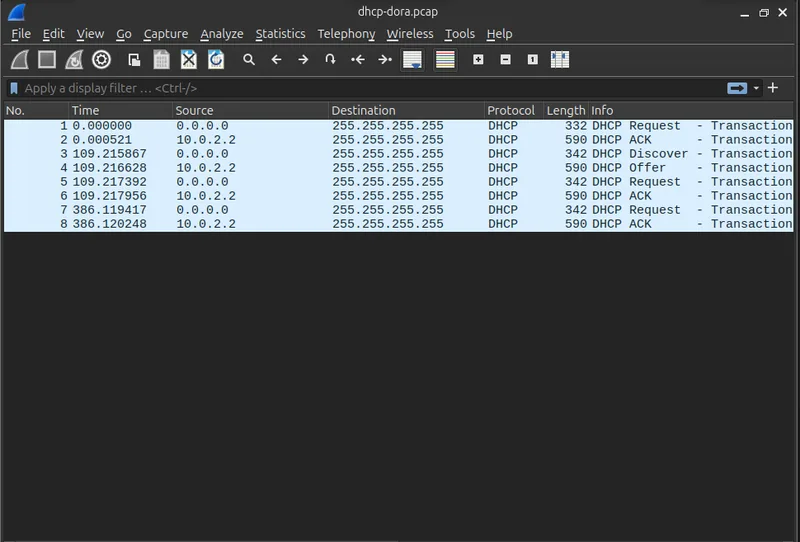Image resolution: width=800 pixels, height=542 pixels.
Task: Sort by the Protocol column header
Action: point(514,110)
